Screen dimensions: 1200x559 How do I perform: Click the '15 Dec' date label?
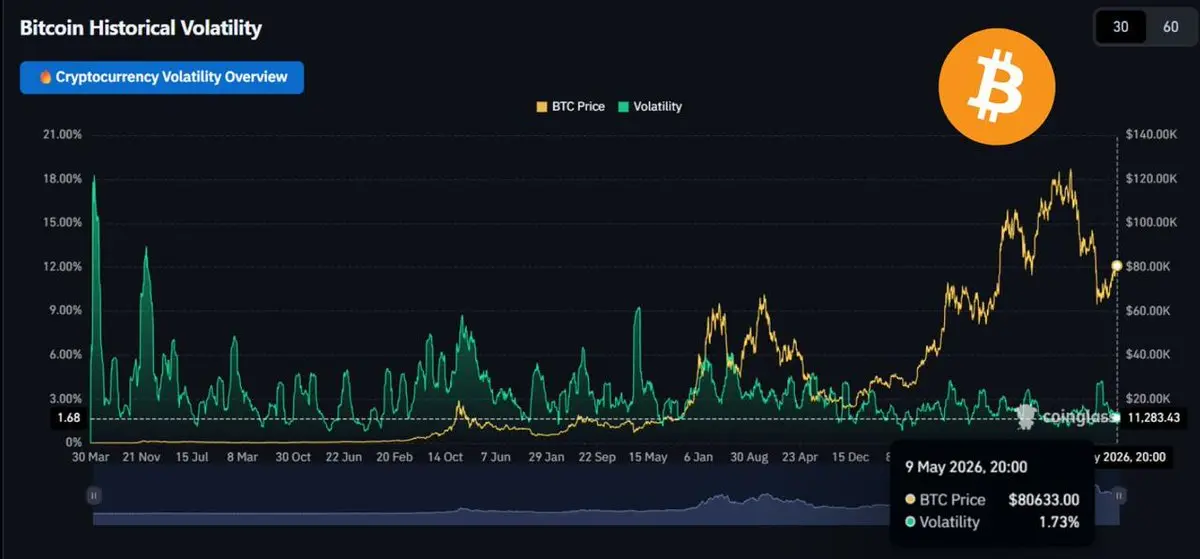(851, 457)
